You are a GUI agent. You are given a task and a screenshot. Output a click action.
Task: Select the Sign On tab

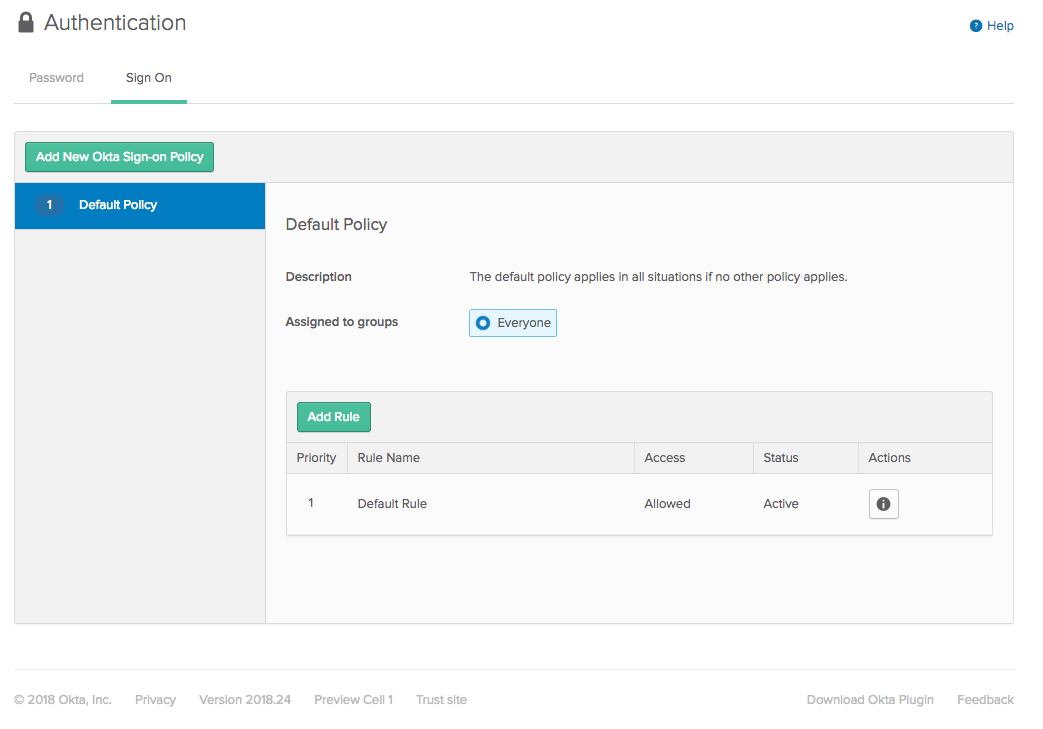point(149,78)
